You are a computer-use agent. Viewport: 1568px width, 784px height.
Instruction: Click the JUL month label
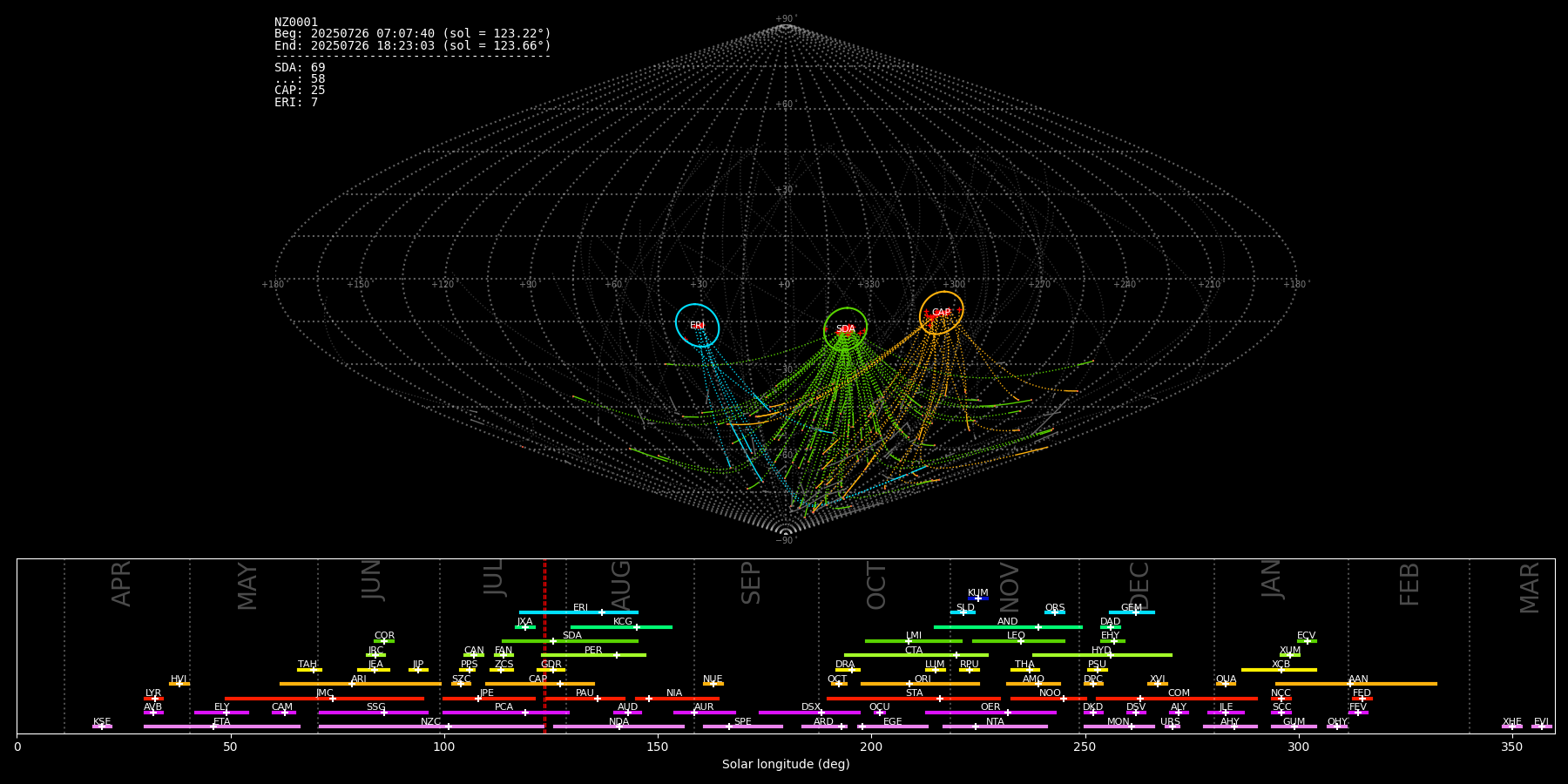pos(493,577)
